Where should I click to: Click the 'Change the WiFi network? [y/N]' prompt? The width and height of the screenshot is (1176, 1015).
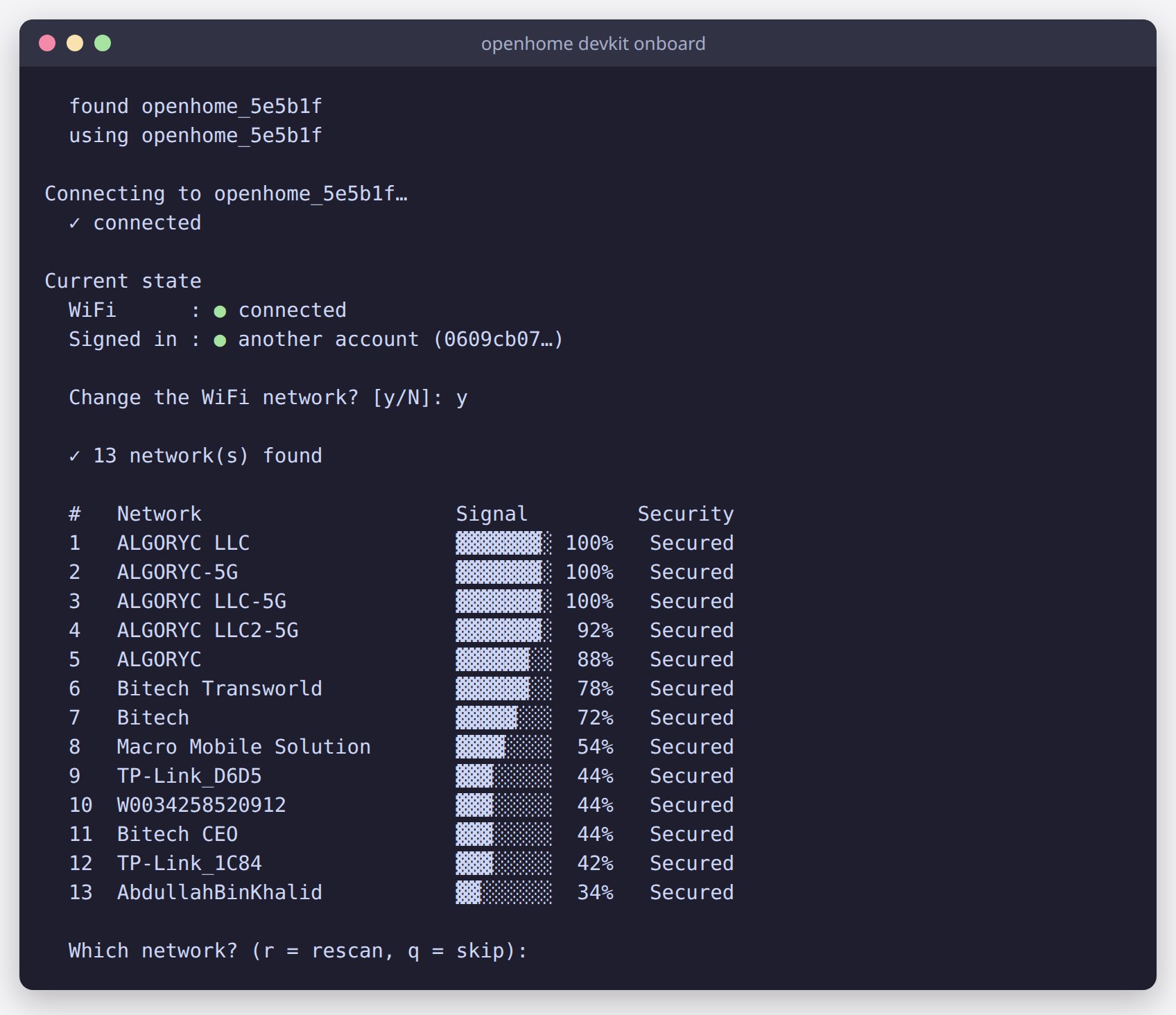(255, 397)
